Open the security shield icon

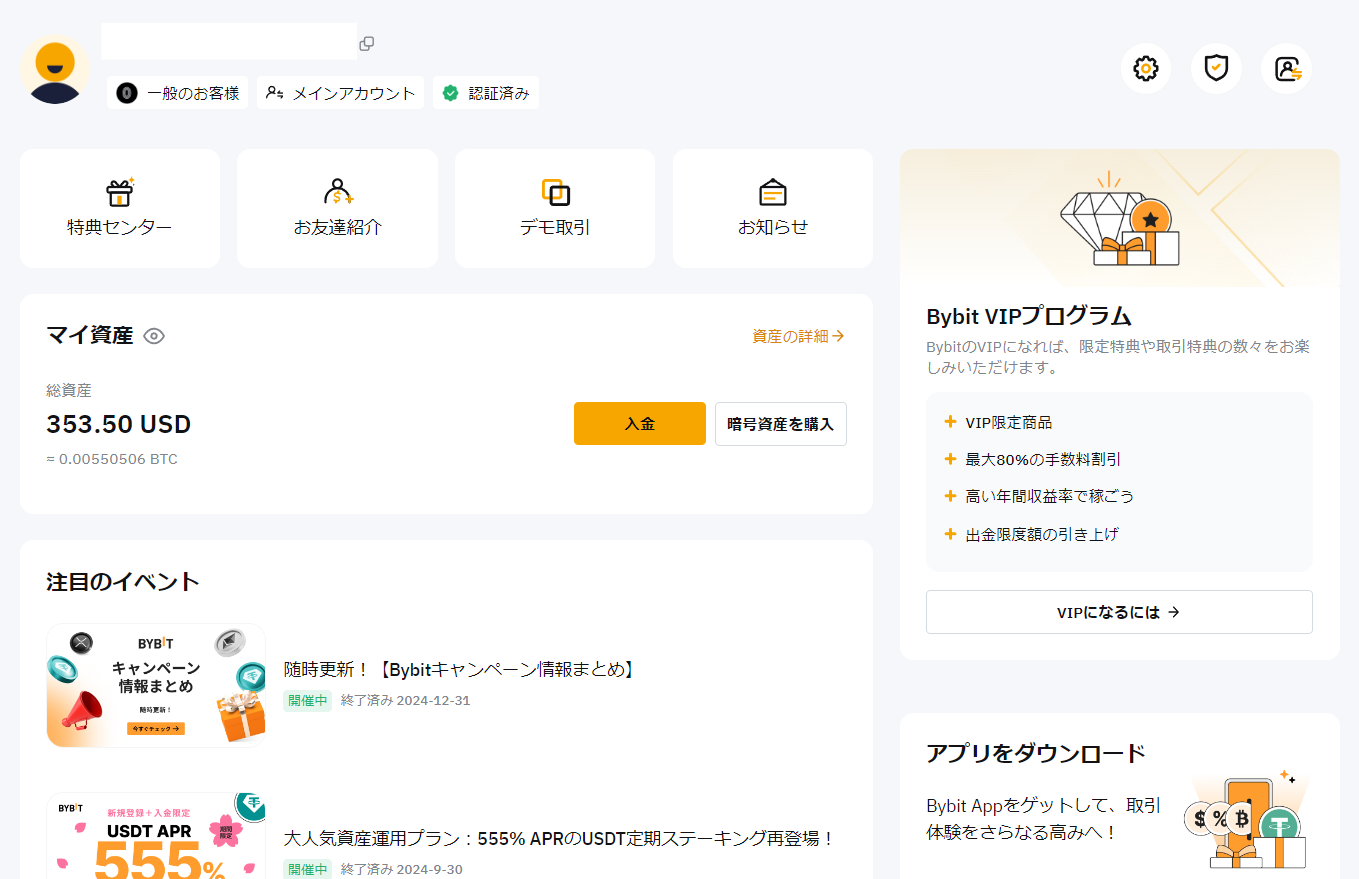coord(1216,69)
